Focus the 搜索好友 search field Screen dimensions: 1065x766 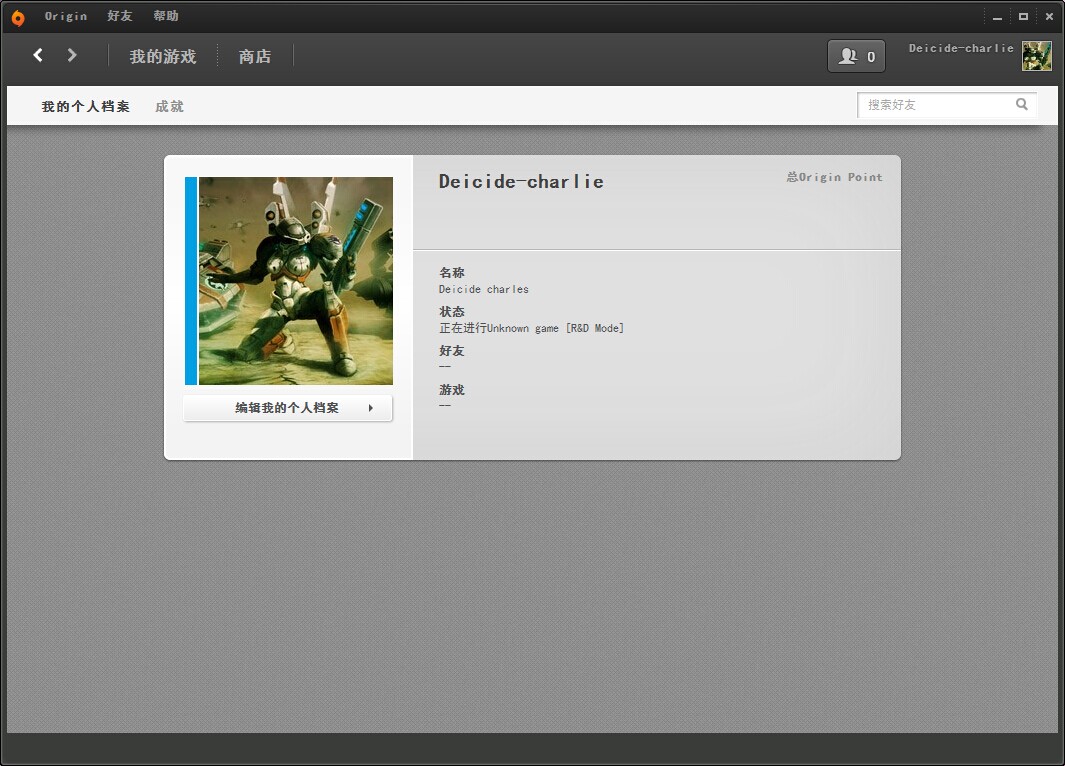point(946,105)
